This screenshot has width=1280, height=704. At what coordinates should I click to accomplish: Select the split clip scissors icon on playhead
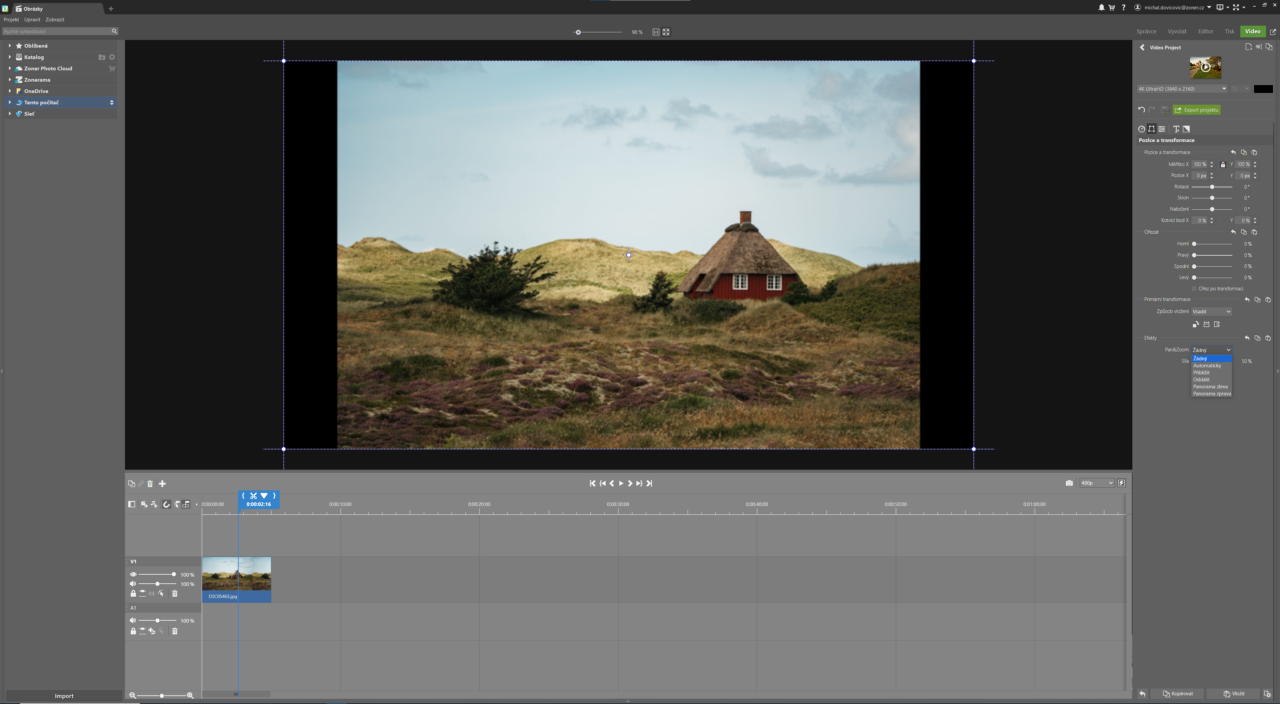pos(254,496)
